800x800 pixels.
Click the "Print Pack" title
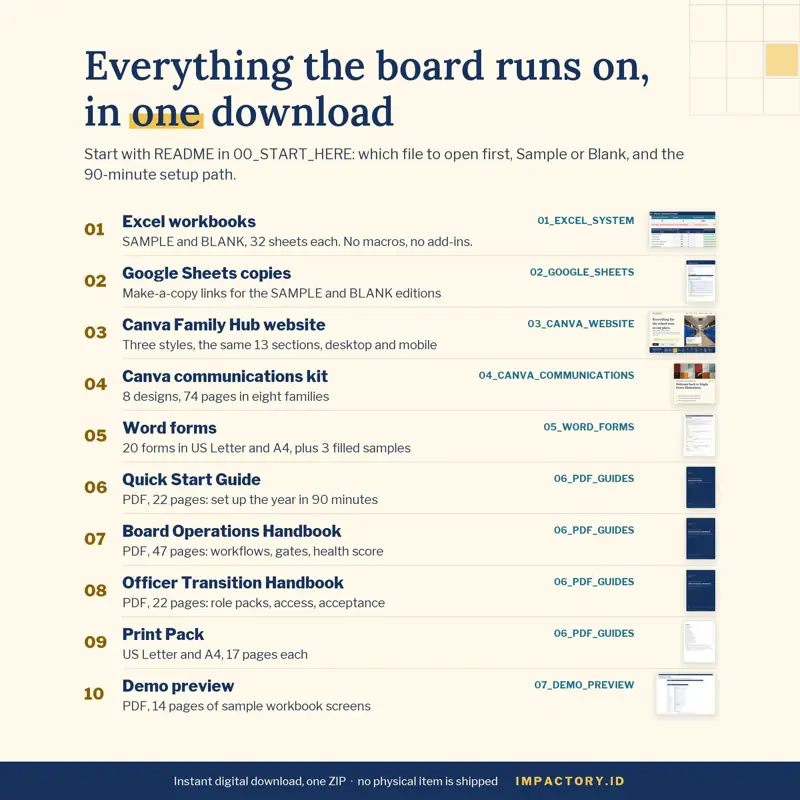pyautogui.click(x=163, y=634)
